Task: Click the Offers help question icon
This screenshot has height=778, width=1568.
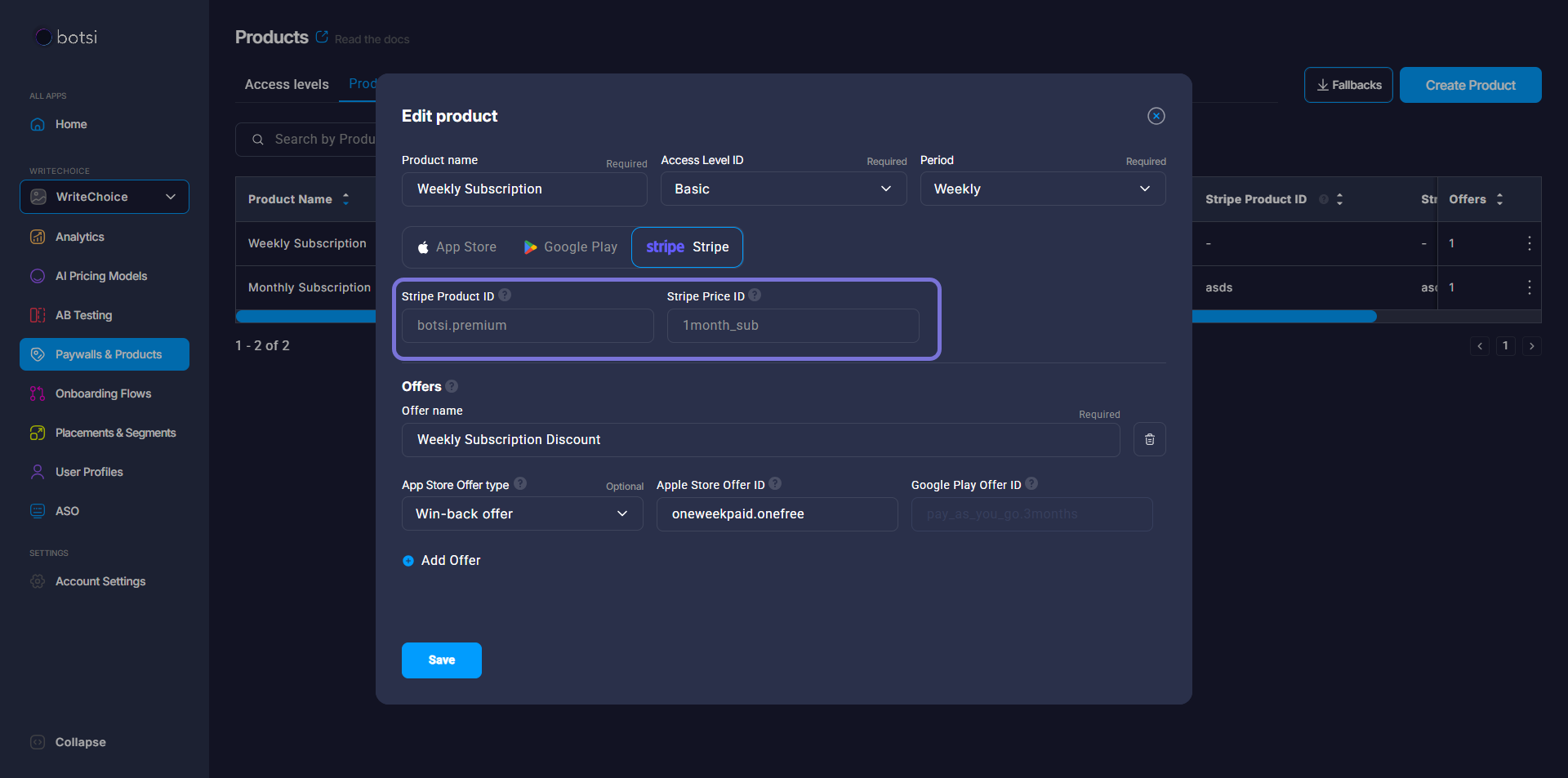Action: tap(452, 386)
